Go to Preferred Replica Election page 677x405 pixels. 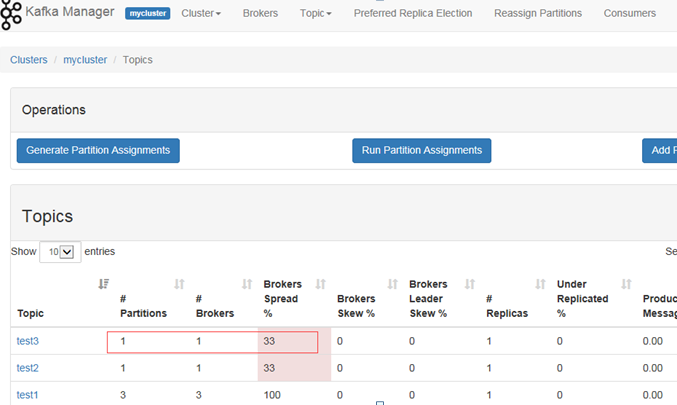(x=413, y=13)
